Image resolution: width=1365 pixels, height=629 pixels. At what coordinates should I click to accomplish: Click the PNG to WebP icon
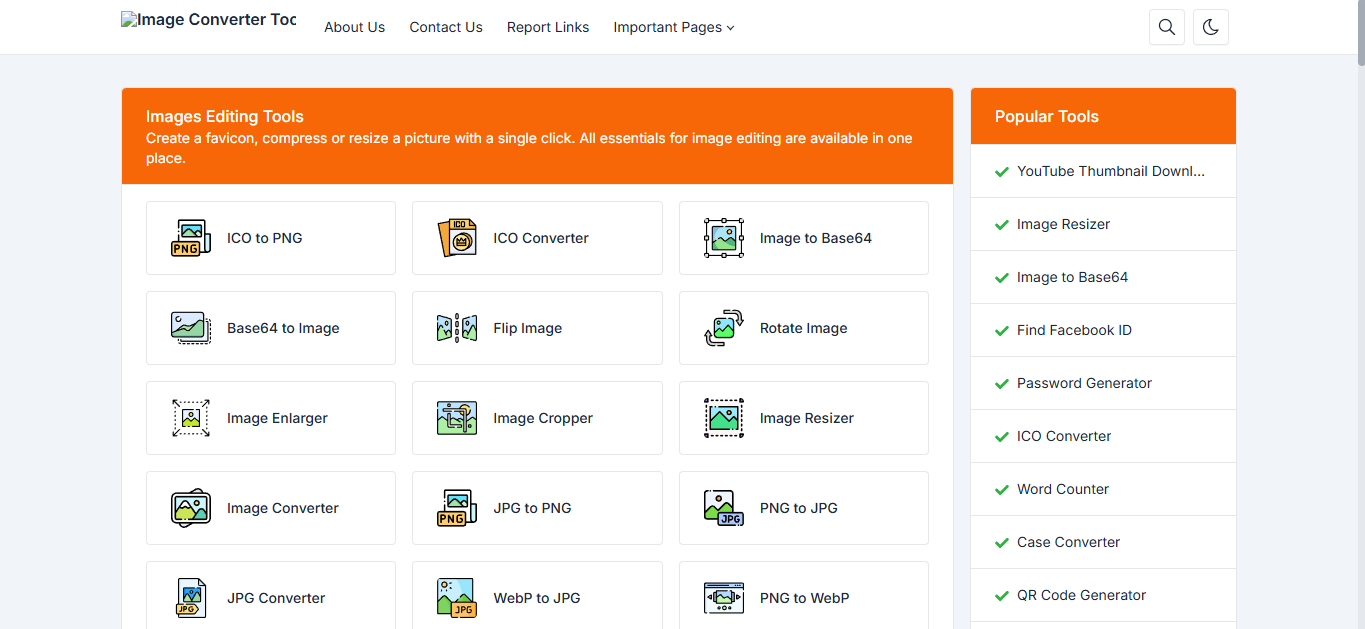click(x=724, y=598)
